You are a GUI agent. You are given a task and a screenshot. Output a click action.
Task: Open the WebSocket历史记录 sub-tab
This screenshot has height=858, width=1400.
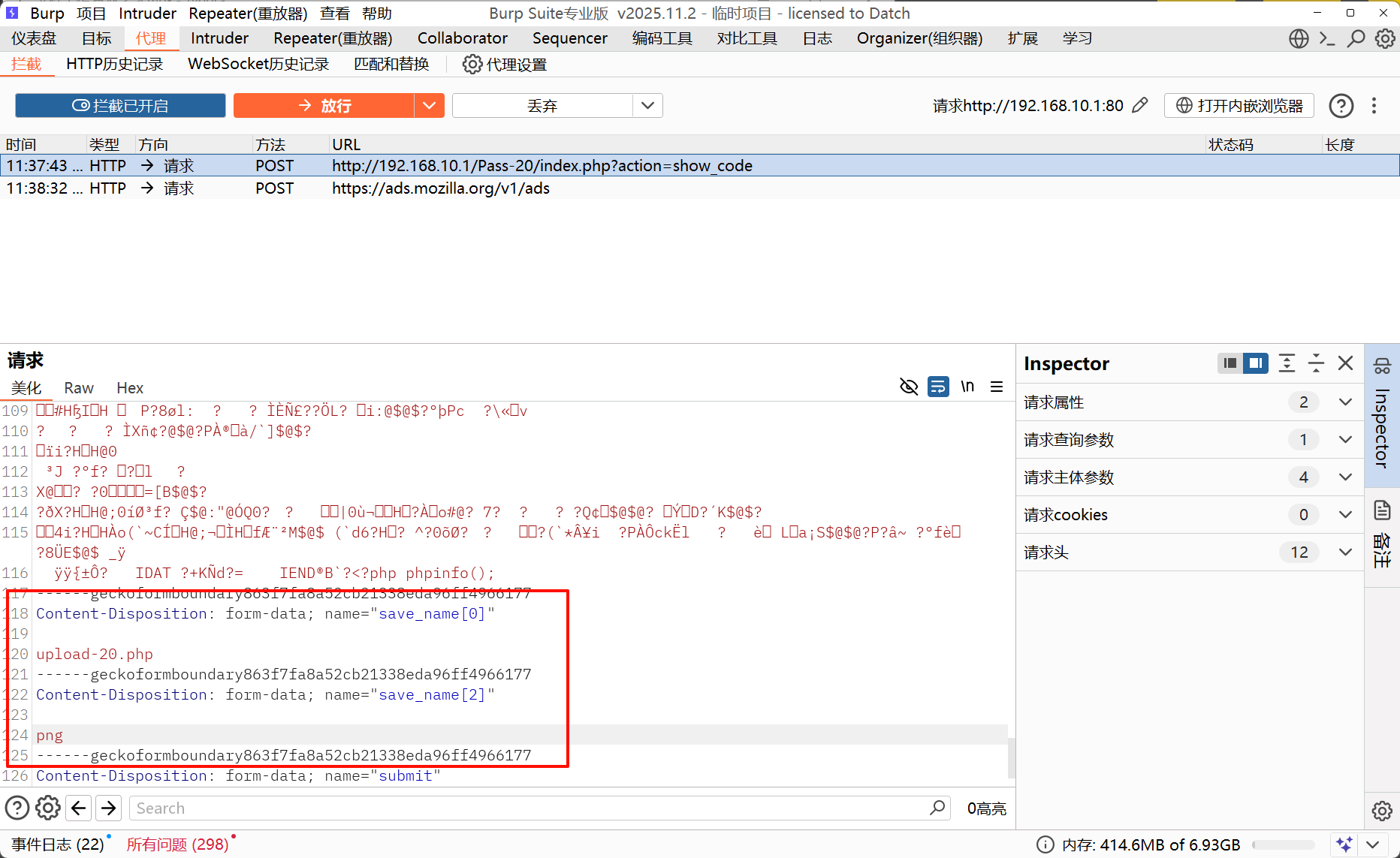pyautogui.click(x=258, y=65)
